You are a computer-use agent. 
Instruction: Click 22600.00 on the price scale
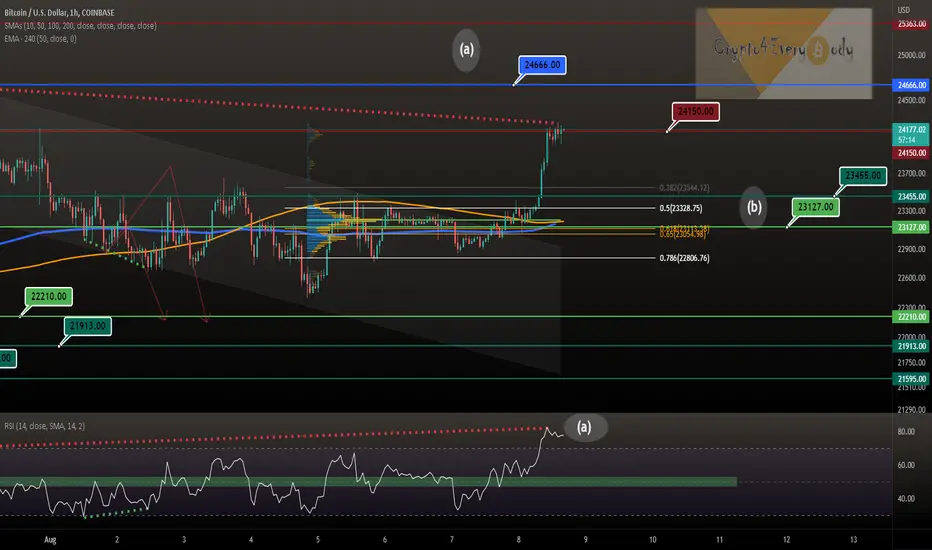912,278
